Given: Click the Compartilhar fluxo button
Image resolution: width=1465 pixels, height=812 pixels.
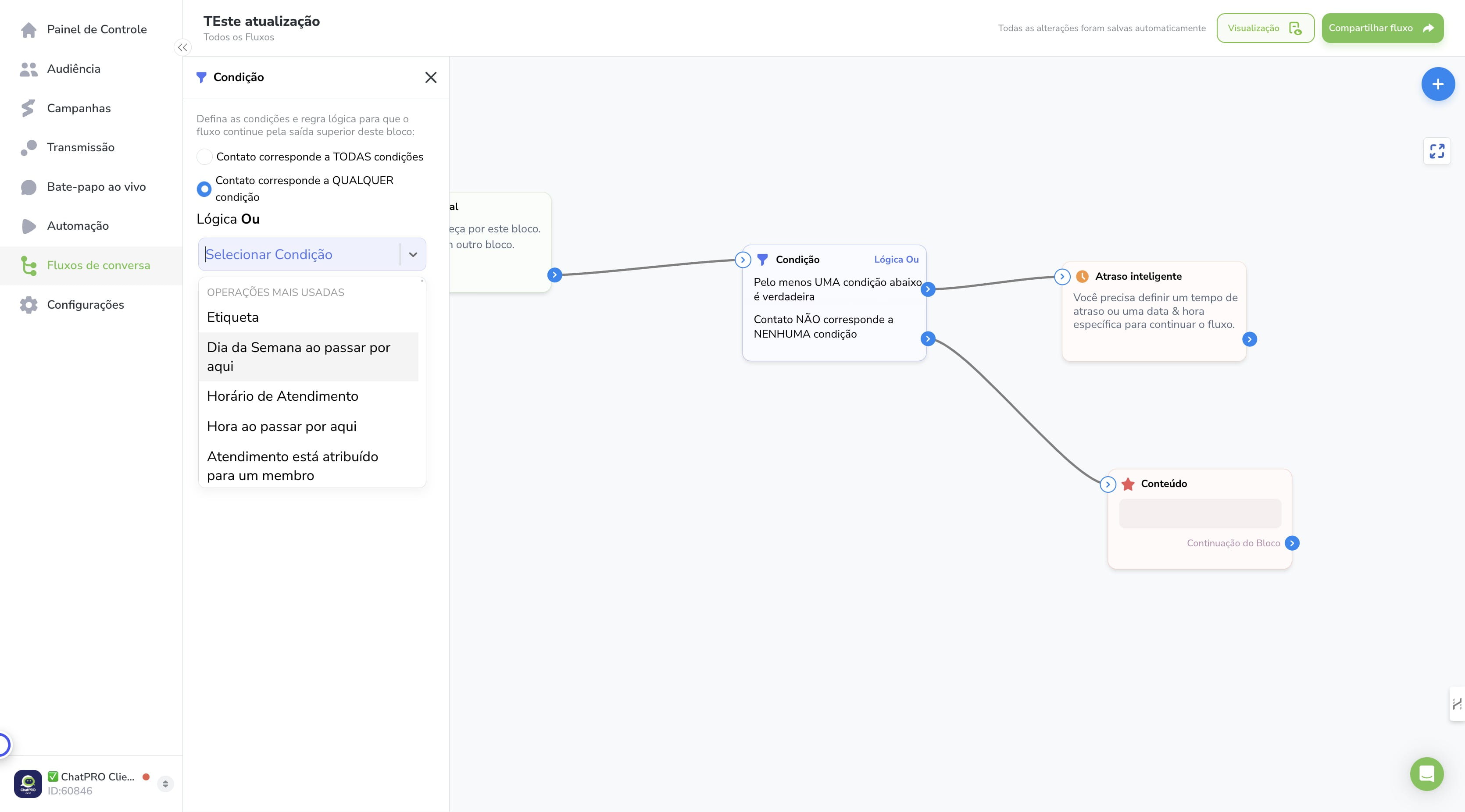Looking at the screenshot, I should point(1383,28).
